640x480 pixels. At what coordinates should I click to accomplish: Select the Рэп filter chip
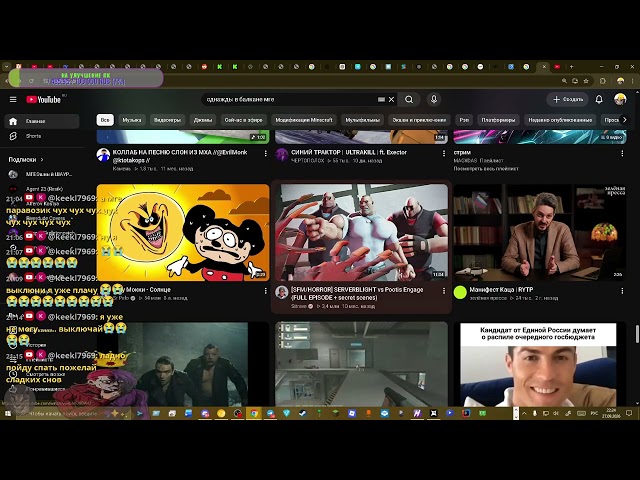pyautogui.click(x=464, y=120)
